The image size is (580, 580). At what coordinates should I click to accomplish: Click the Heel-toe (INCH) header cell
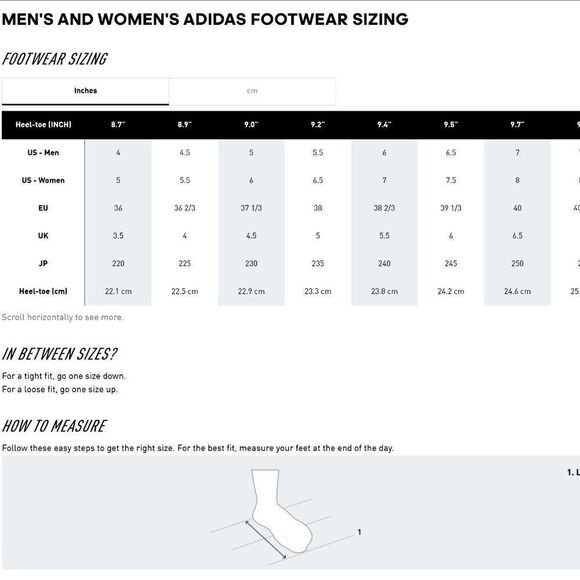click(43, 125)
